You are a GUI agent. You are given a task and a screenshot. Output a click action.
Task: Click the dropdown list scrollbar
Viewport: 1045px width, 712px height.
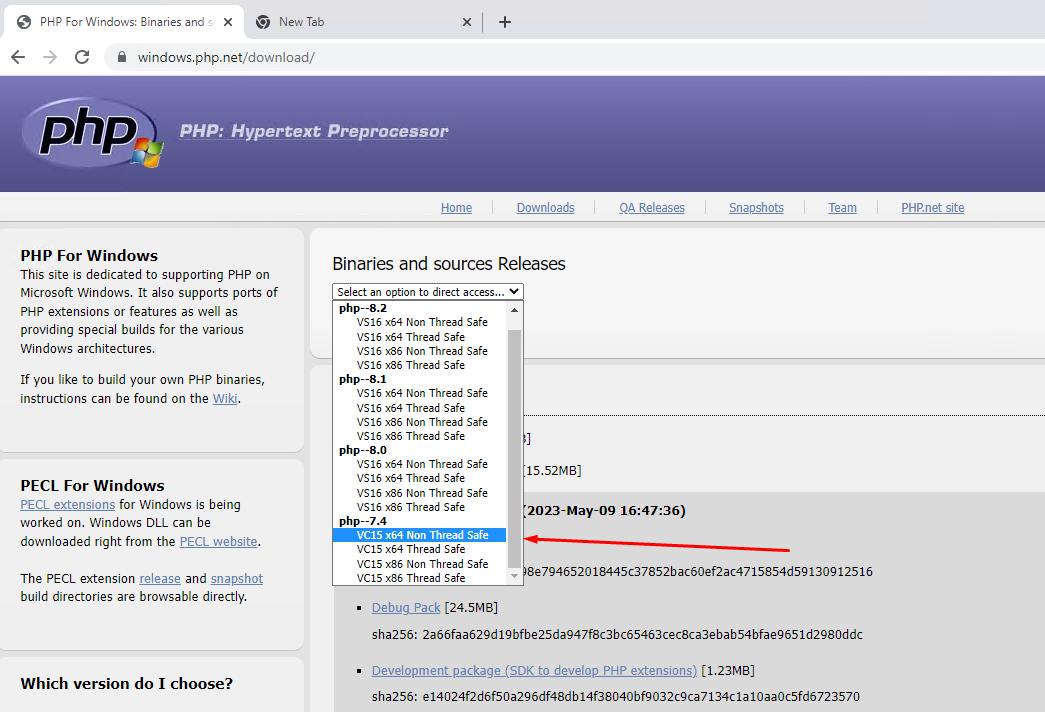pos(512,440)
